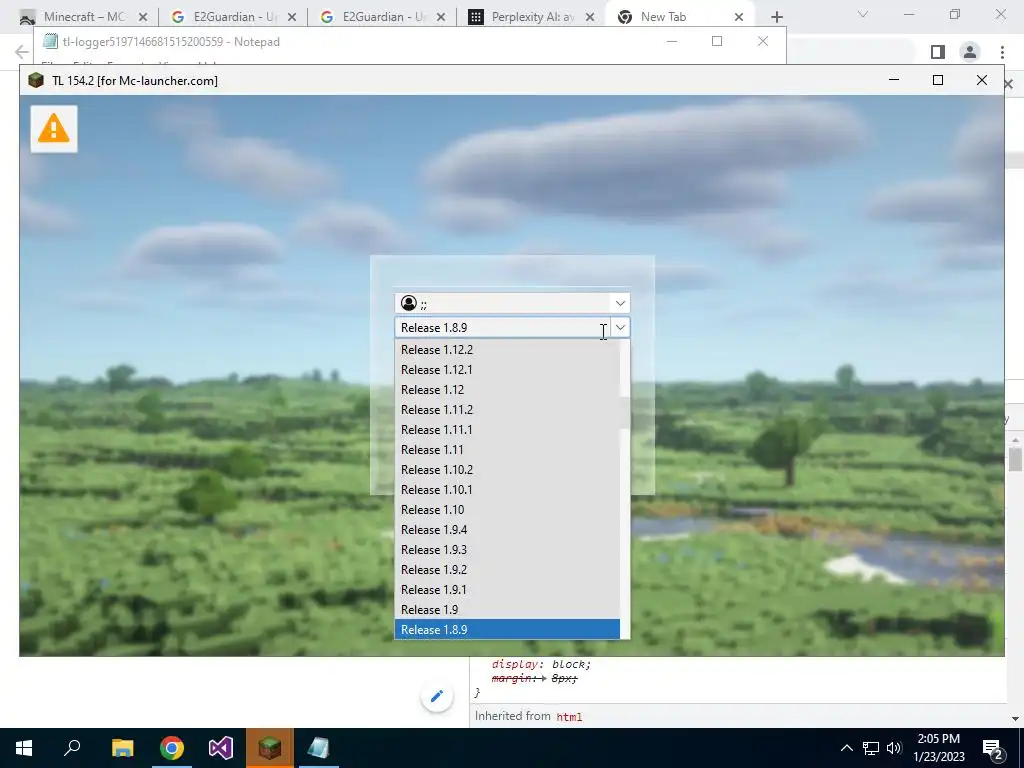Click the Minecraft launcher taskbar icon
The width and height of the screenshot is (1024, 768).
(270, 748)
